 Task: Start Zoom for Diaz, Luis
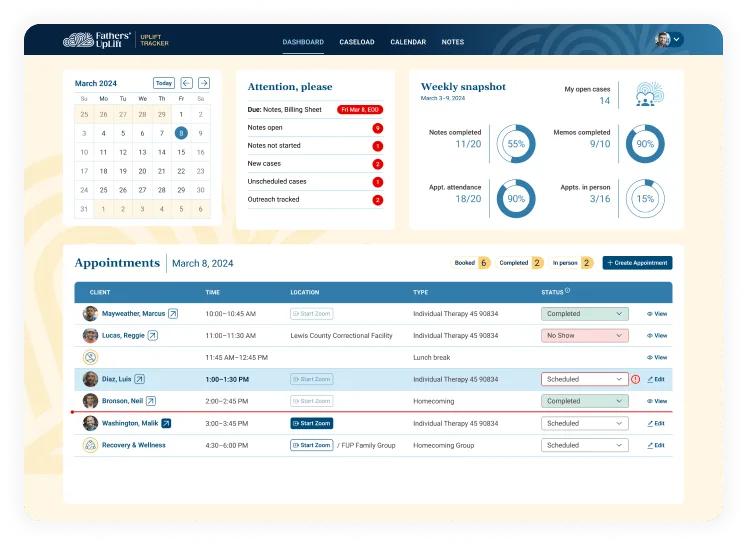[x=312, y=379]
